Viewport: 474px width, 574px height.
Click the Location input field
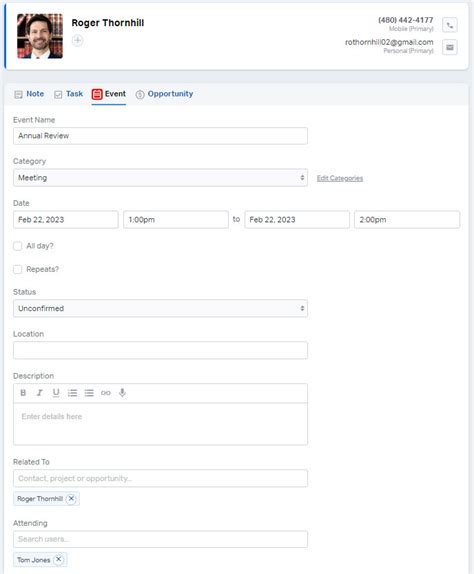click(160, 350)
